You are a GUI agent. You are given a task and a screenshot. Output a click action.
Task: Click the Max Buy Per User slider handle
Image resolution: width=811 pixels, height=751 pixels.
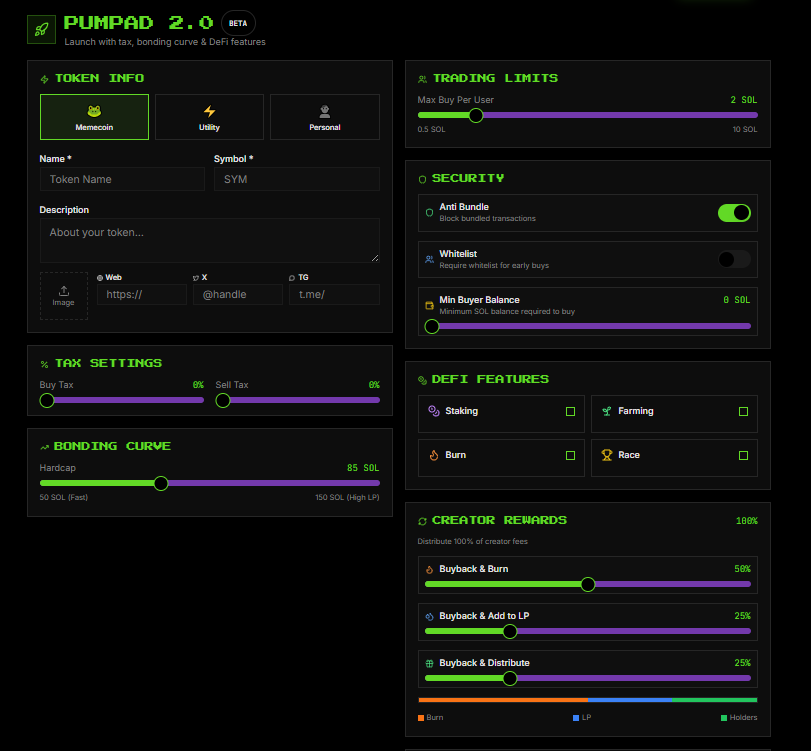(x=476, y=115)
